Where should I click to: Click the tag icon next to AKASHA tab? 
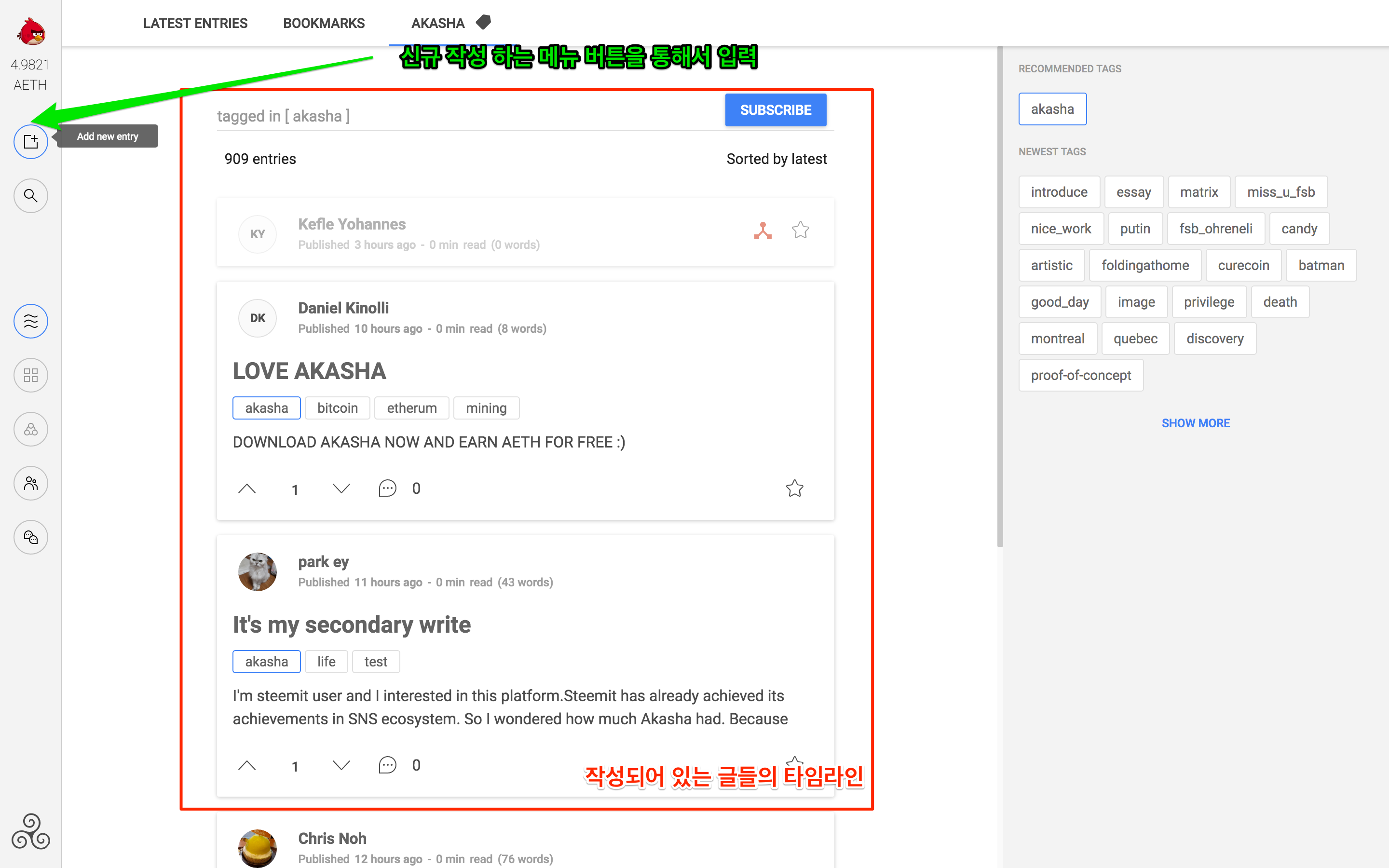(483, 22)
